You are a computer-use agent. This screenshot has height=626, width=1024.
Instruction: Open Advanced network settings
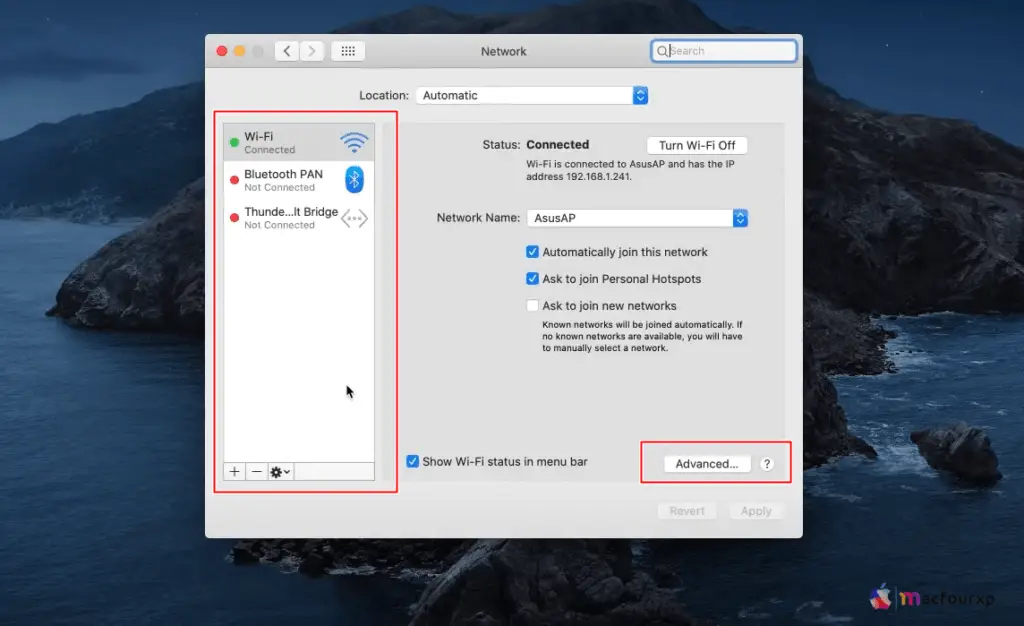pos(706,463)
